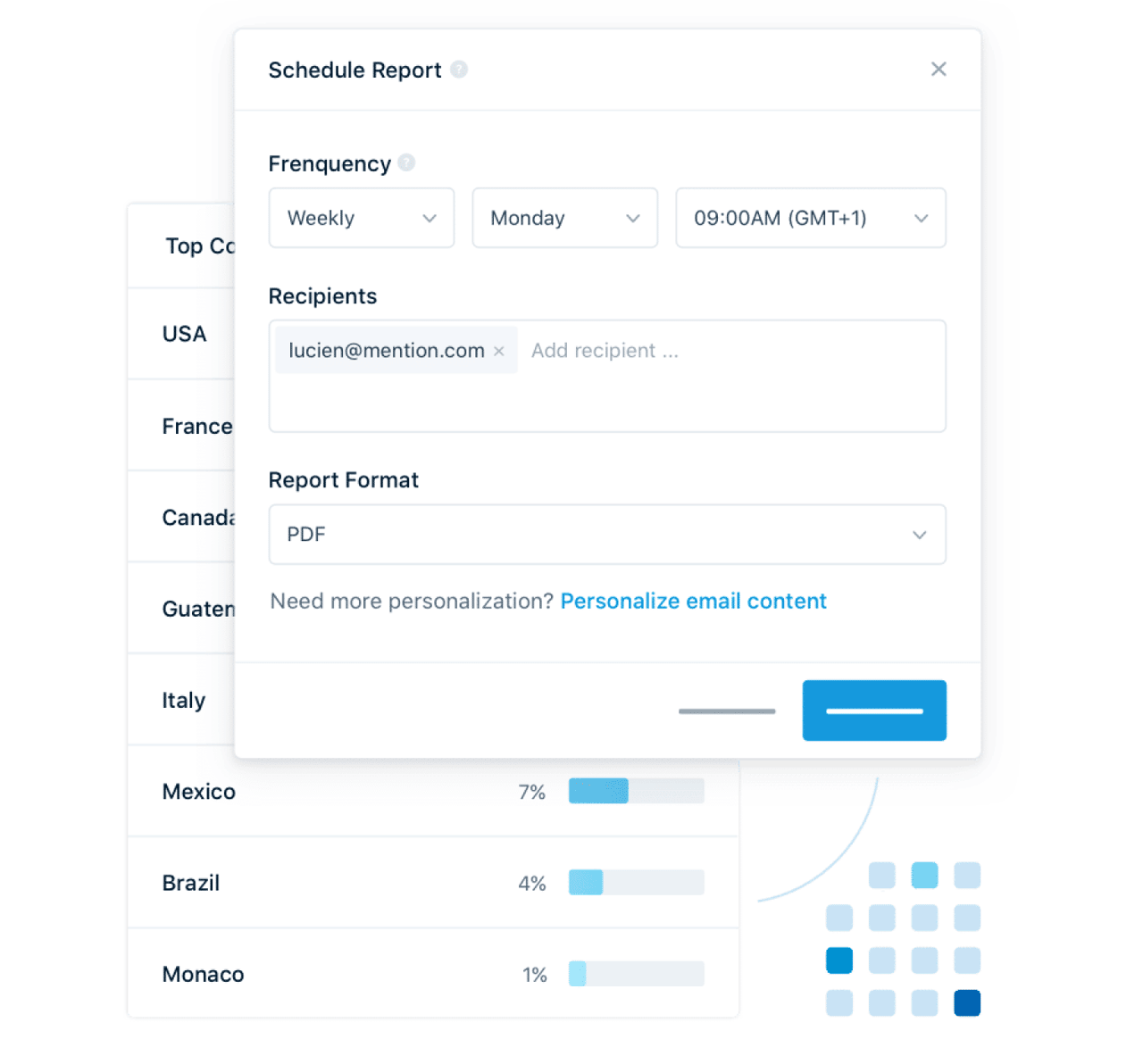
Task: Click the 1% value for Monaco
Action: click(x=535, y=975)
